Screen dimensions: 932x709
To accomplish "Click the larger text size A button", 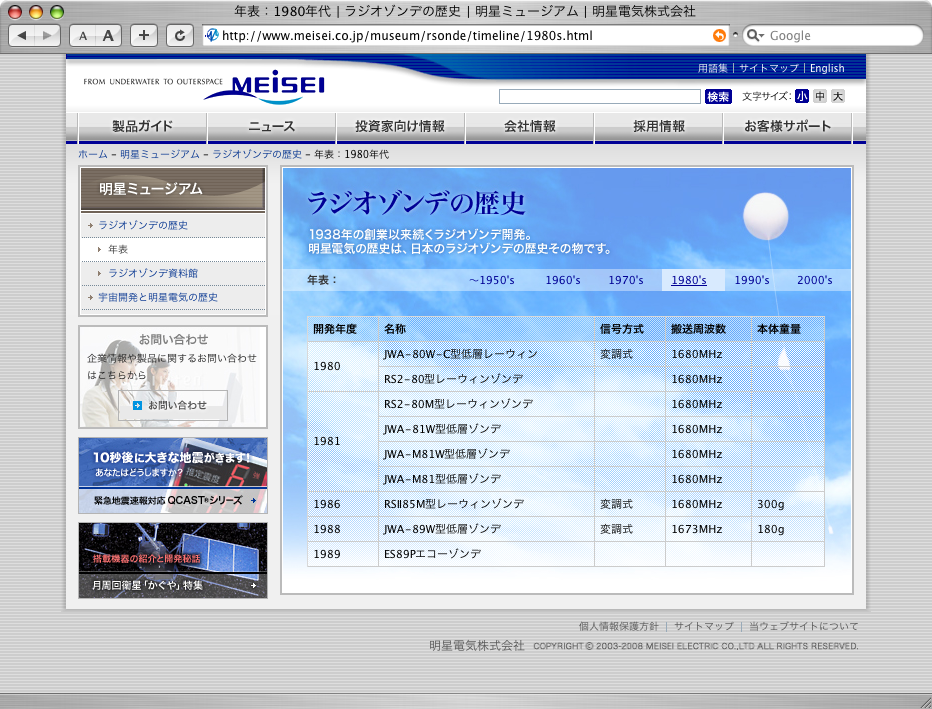I will tap(108, 35).
